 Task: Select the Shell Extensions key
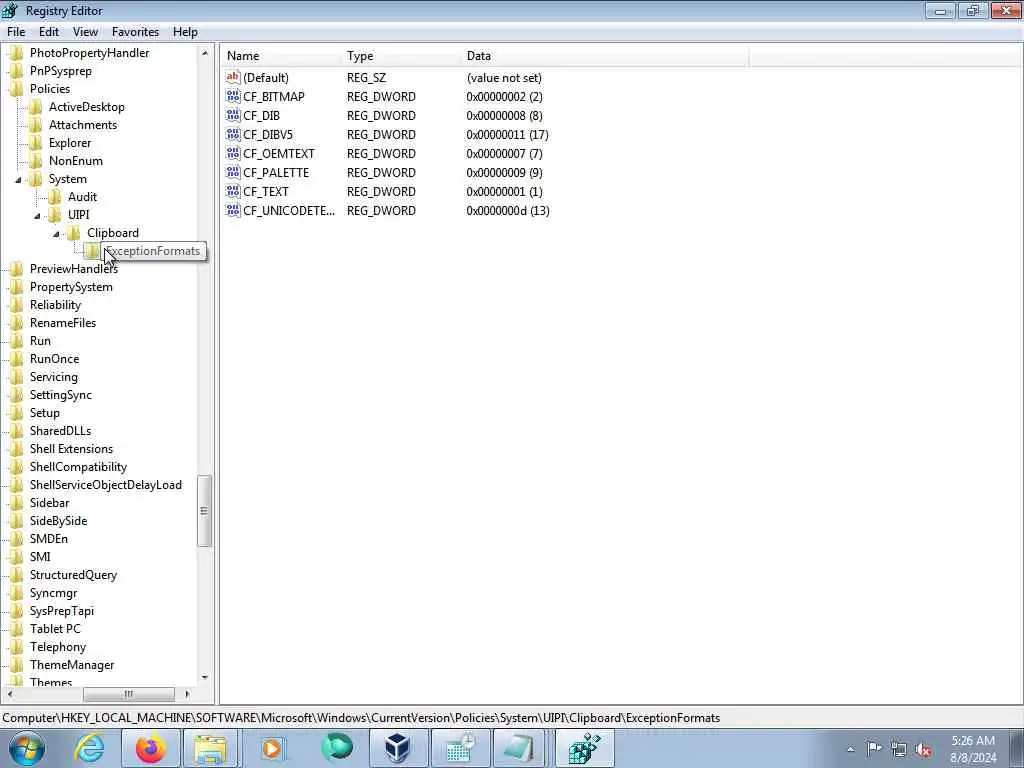point(71,449)
